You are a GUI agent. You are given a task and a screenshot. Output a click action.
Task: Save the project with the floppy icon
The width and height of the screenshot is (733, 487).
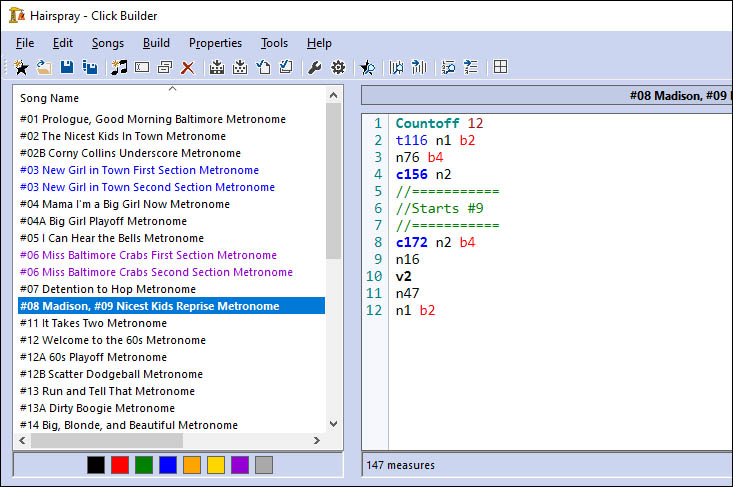click(67, 67)
